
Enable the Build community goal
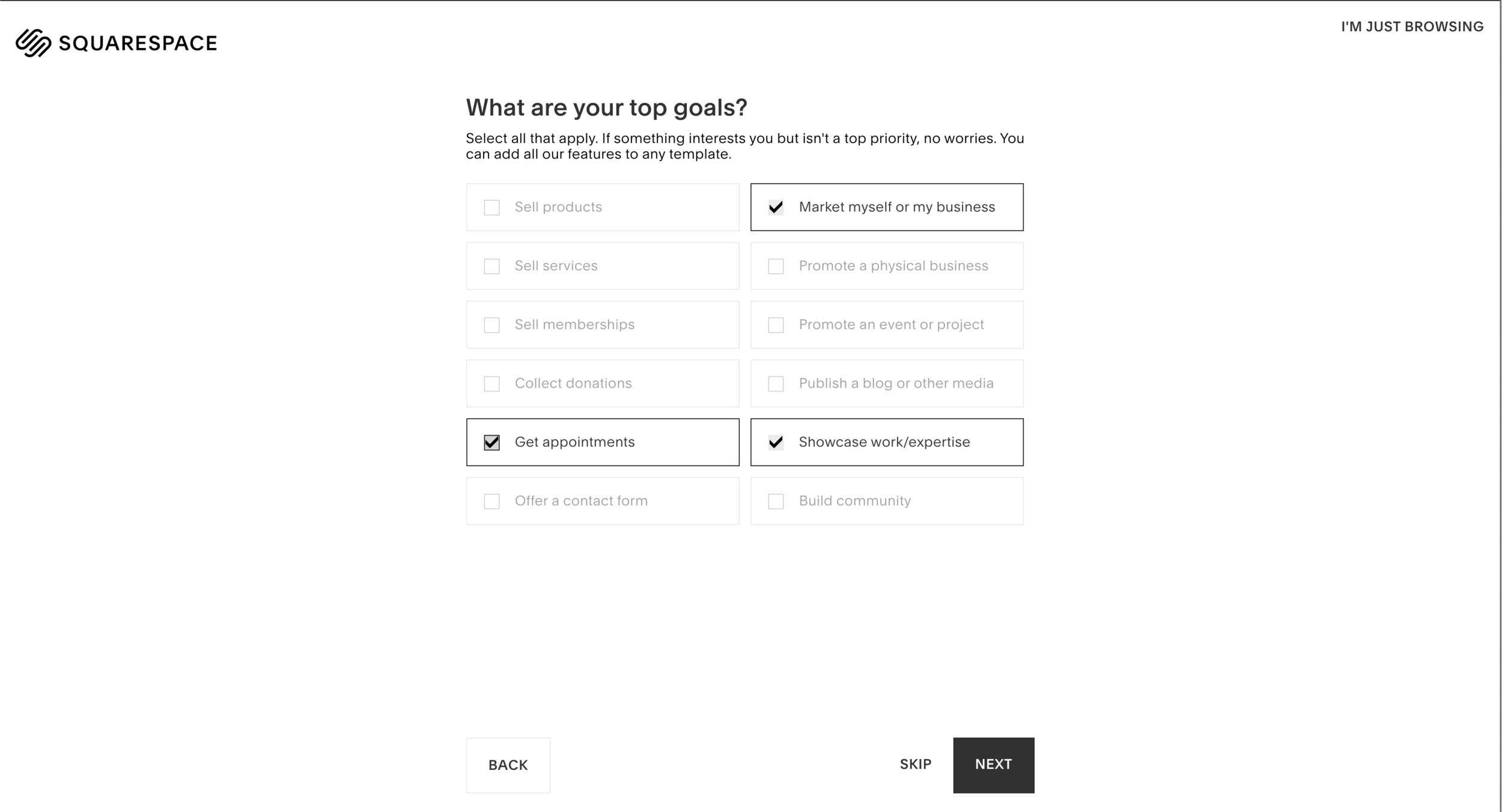pos(776,501)
